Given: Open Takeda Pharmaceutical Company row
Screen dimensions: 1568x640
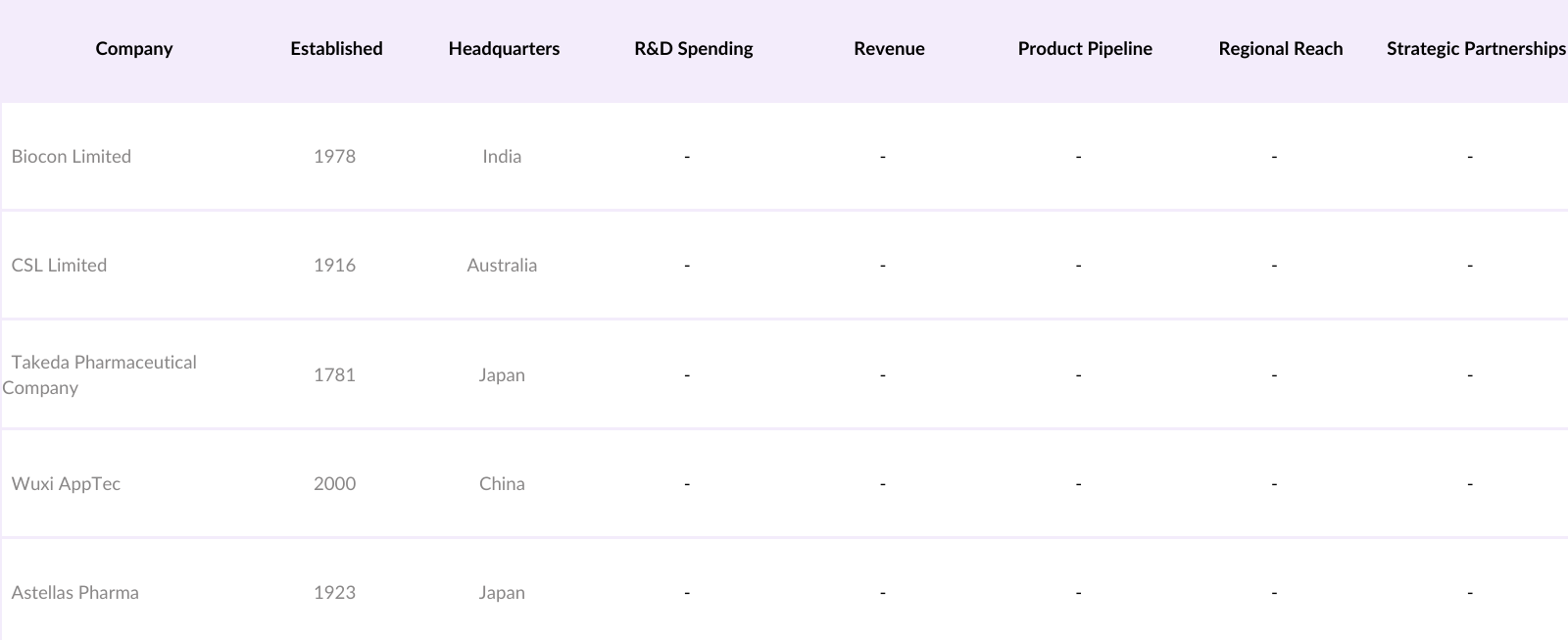Looking at the screenshot, I should [x=103, y=374].
